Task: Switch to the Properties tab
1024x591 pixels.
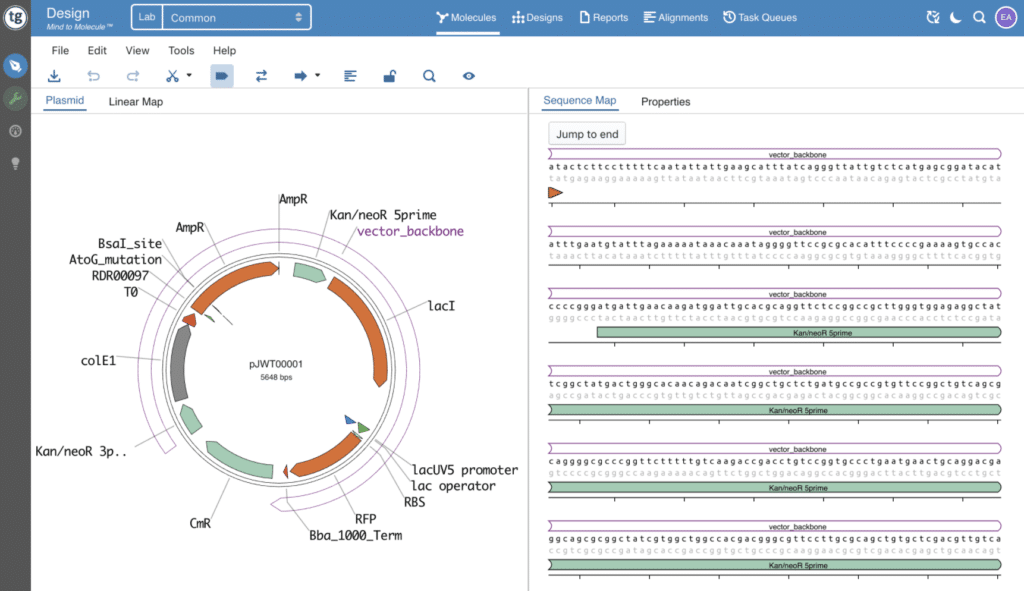Action: (x=665, y=102)
